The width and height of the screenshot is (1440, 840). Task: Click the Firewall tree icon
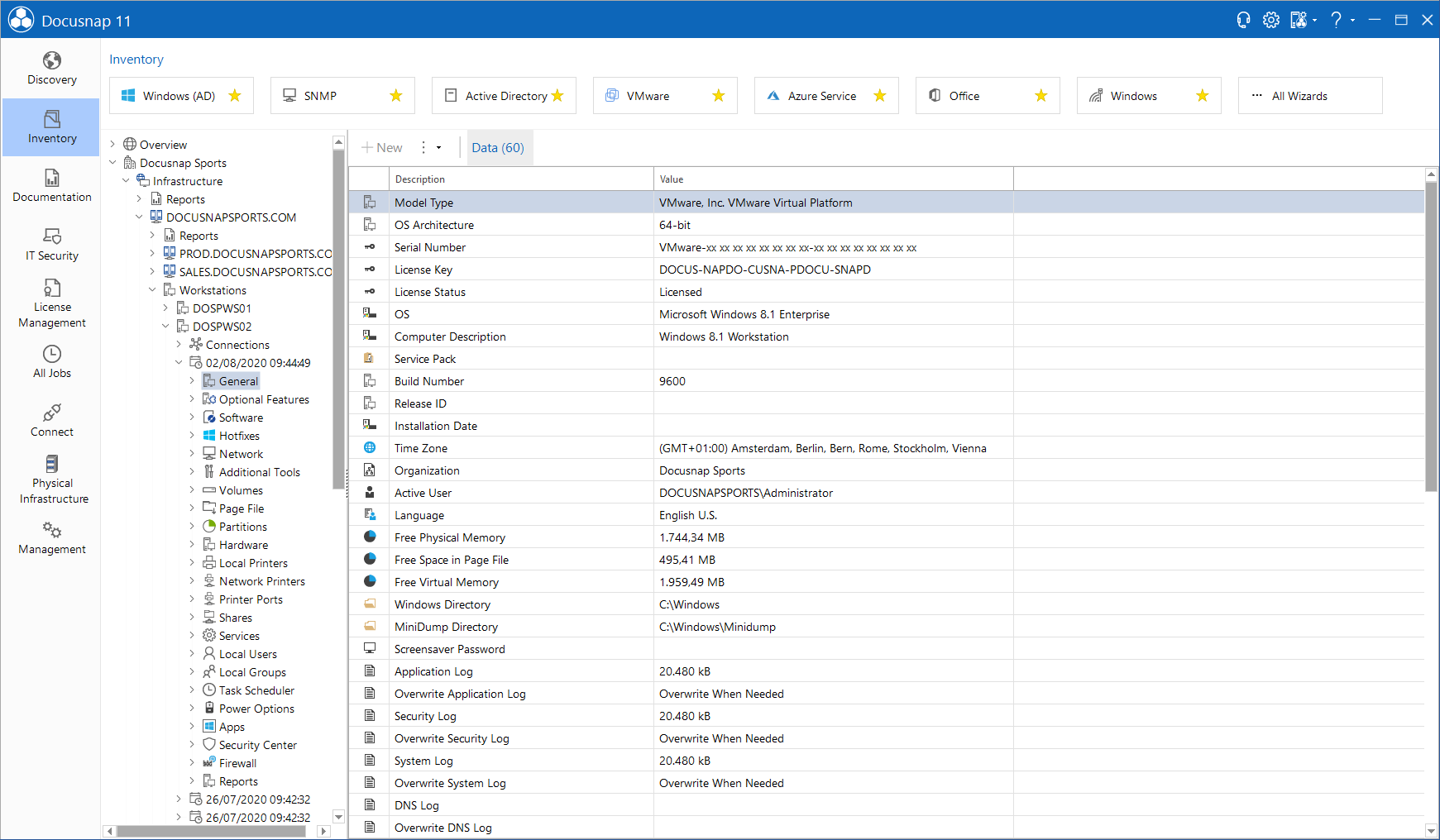point(209,763)
